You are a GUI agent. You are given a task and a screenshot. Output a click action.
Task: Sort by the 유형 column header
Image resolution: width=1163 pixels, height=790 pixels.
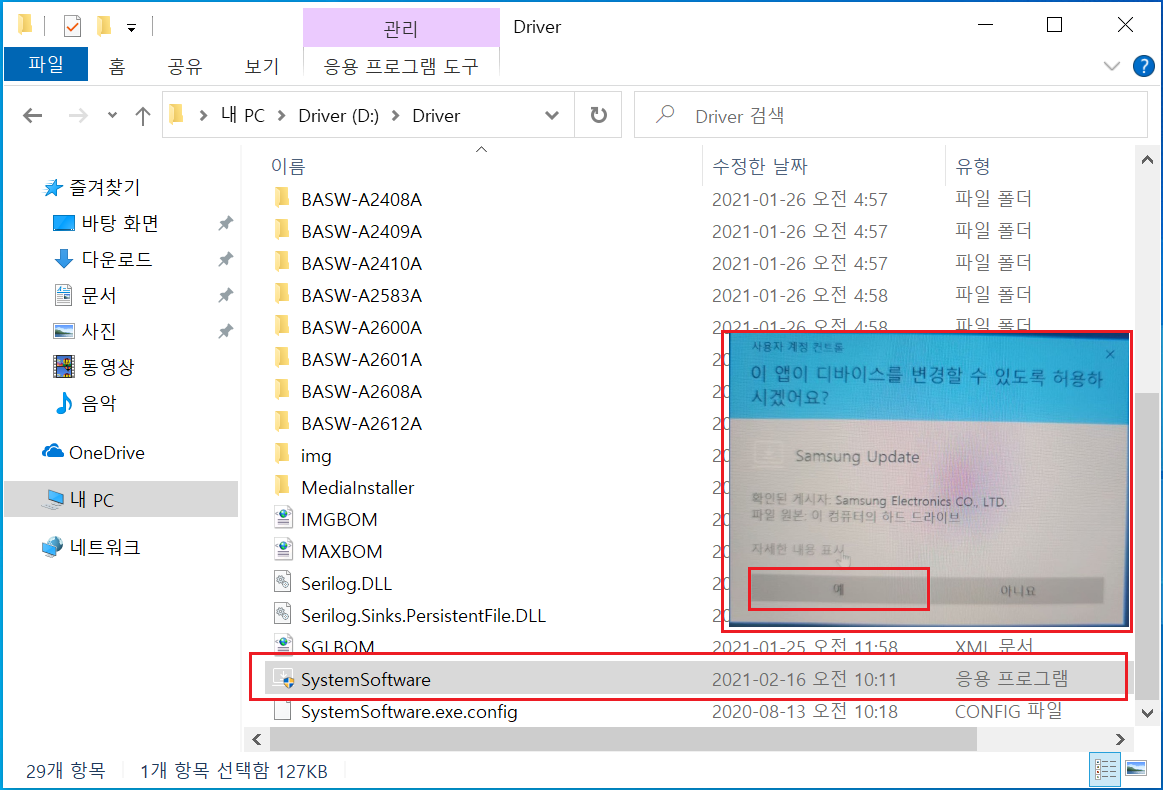point(972,166)
